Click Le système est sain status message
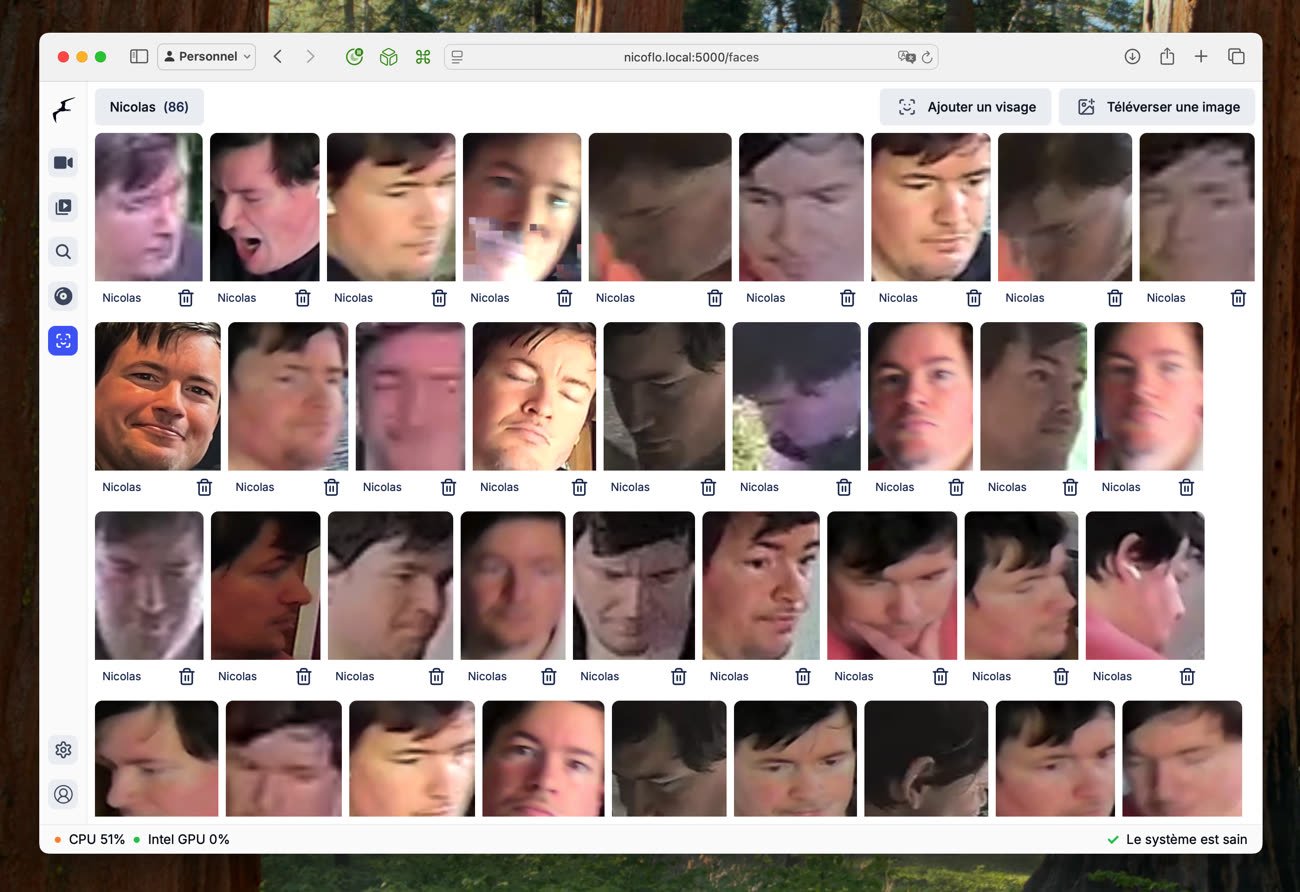The height and width of the screenshot is (892, 1300). point(1177,840)
